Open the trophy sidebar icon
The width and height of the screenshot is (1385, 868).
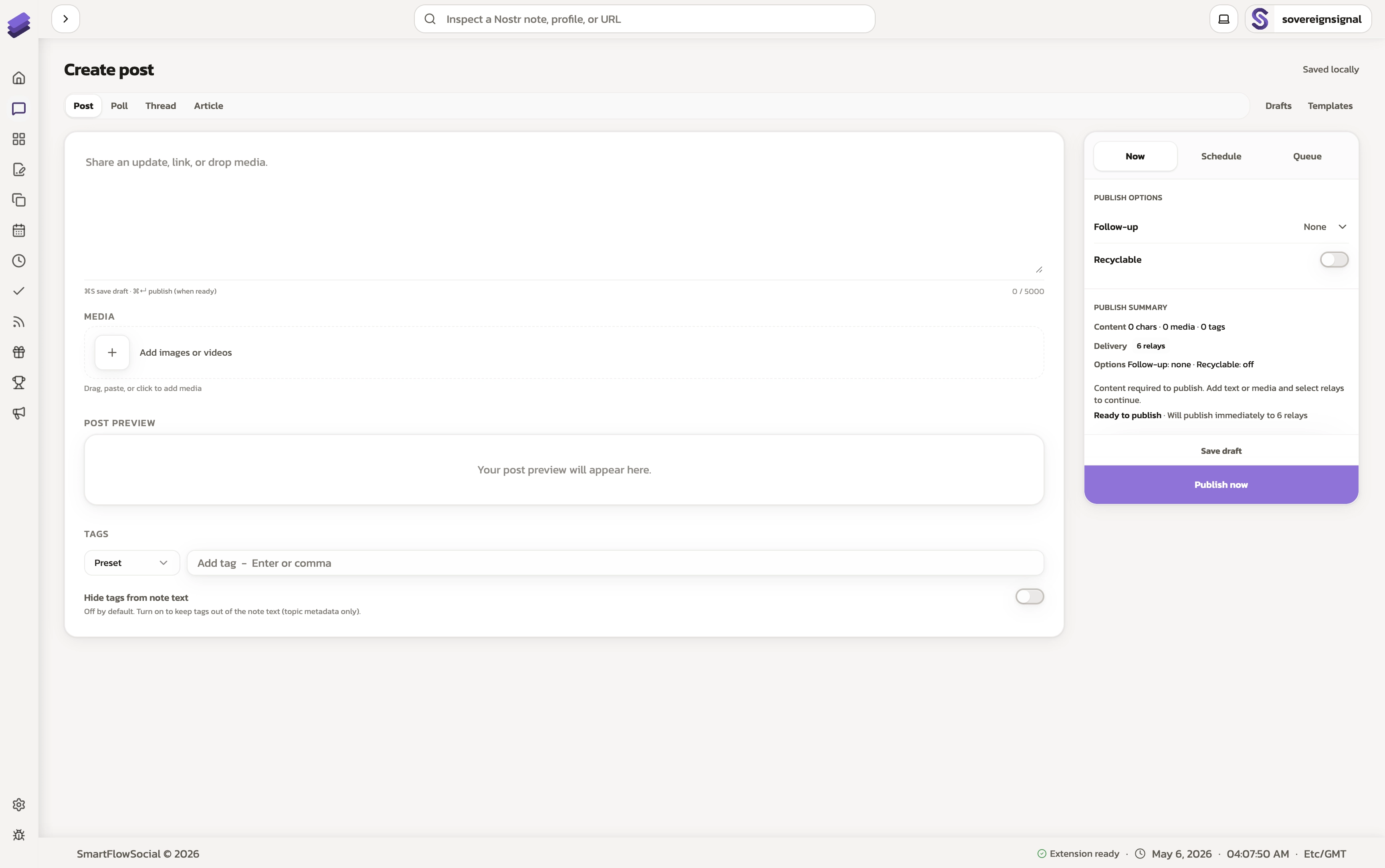pyautogui.click(x=19, y=383)
